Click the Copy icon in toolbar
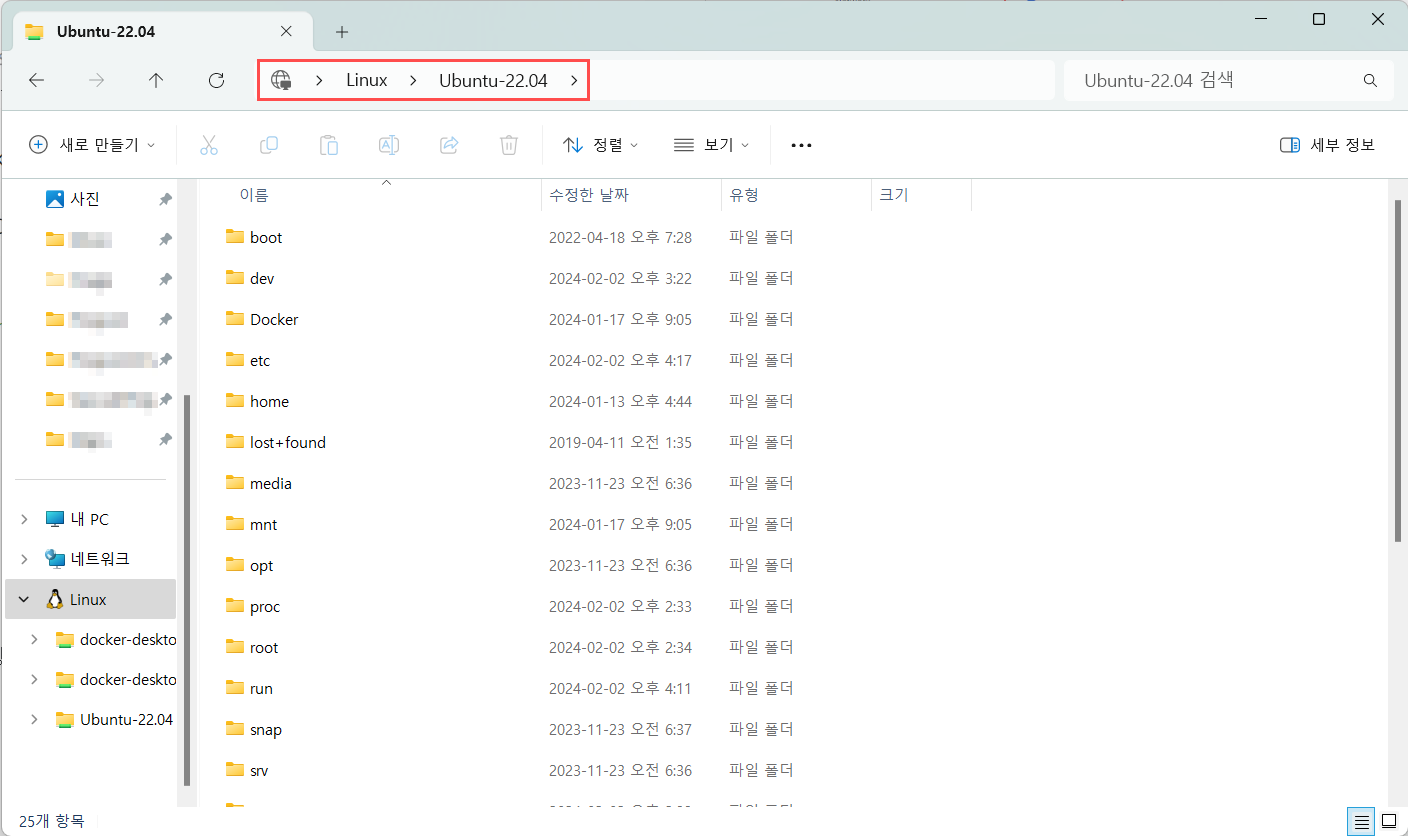The image size is (1408, 836). tap(269, 145)
